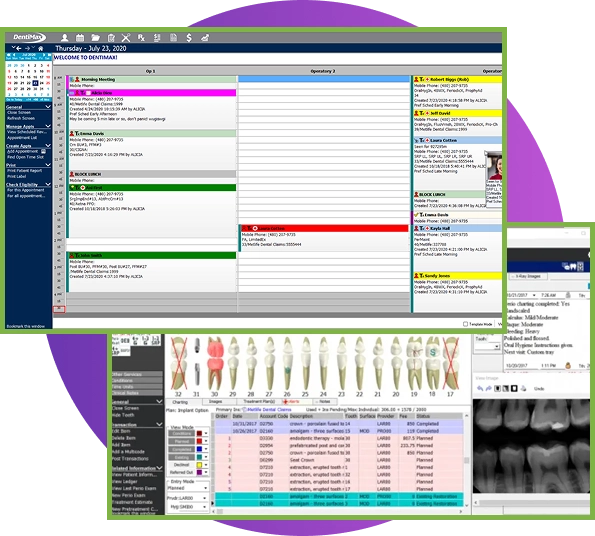Open the Rx prescriptions toolbar icon
This screenshot has width=595, height=536.
coord(141,38)
